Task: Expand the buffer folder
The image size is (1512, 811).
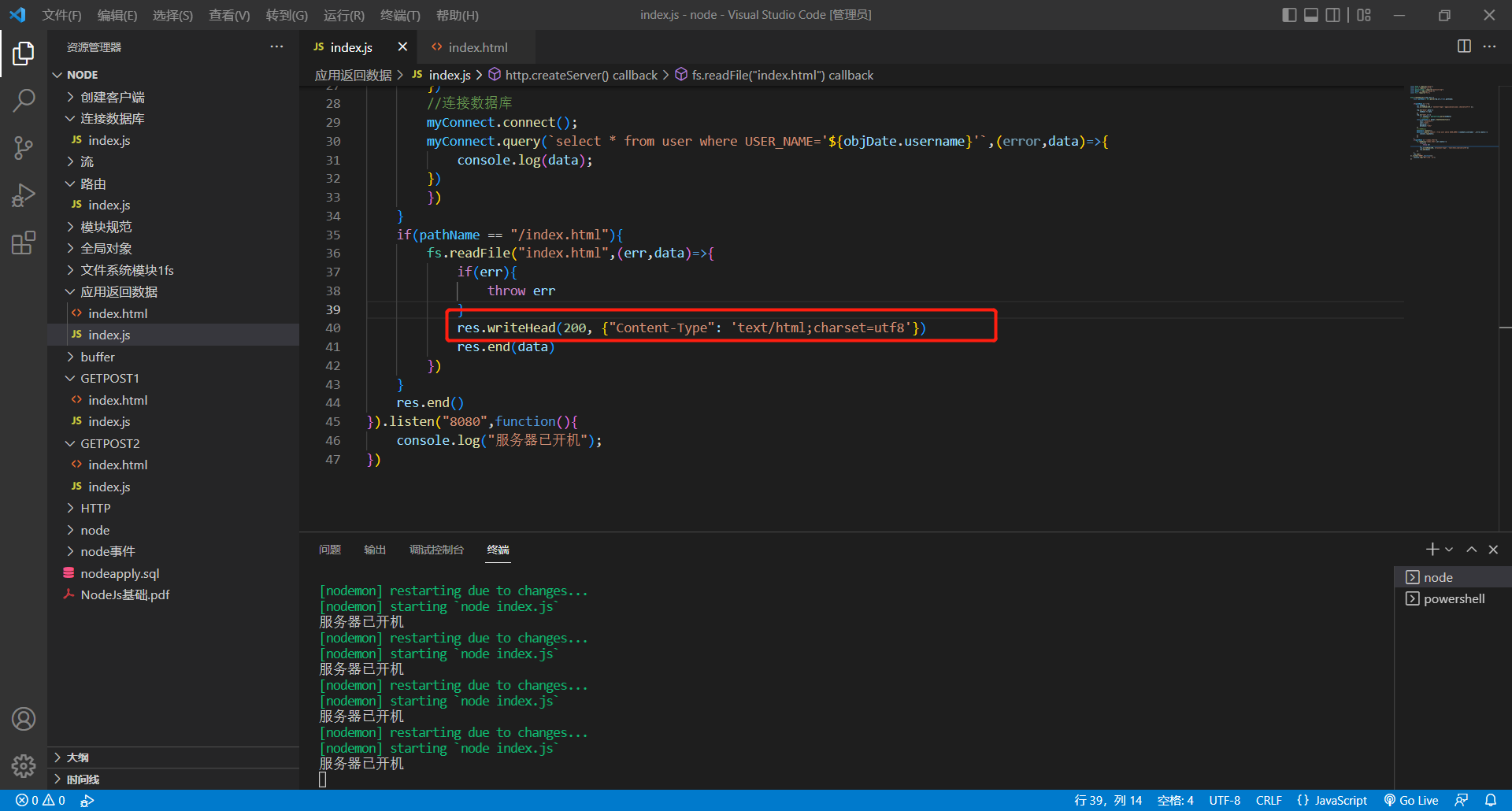Action: 173,357
